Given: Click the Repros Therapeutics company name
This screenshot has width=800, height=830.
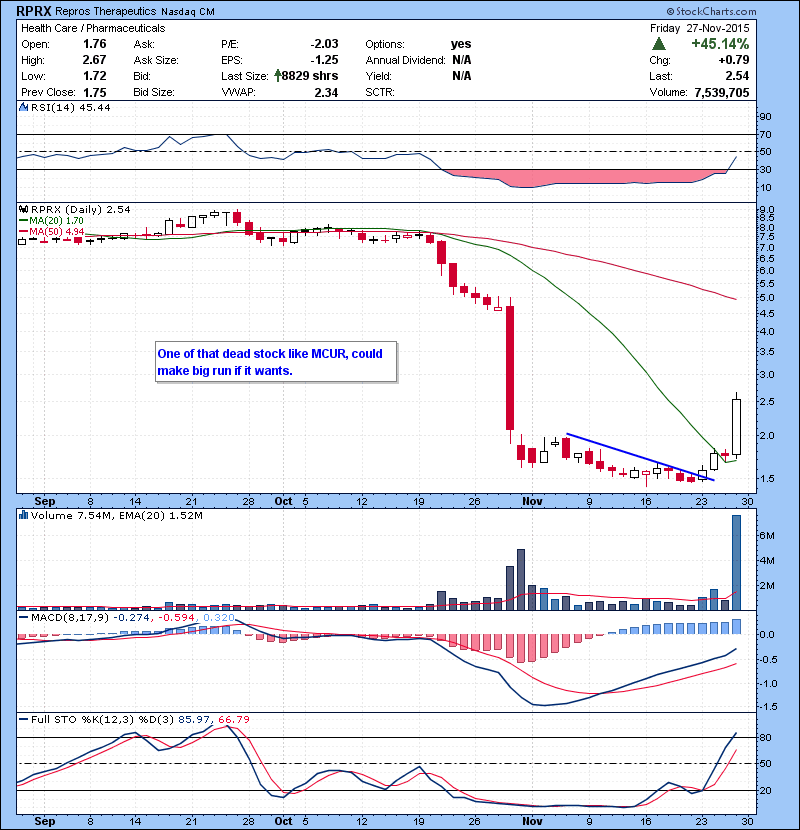Looking at the screenshot, I should pos(105,11).
